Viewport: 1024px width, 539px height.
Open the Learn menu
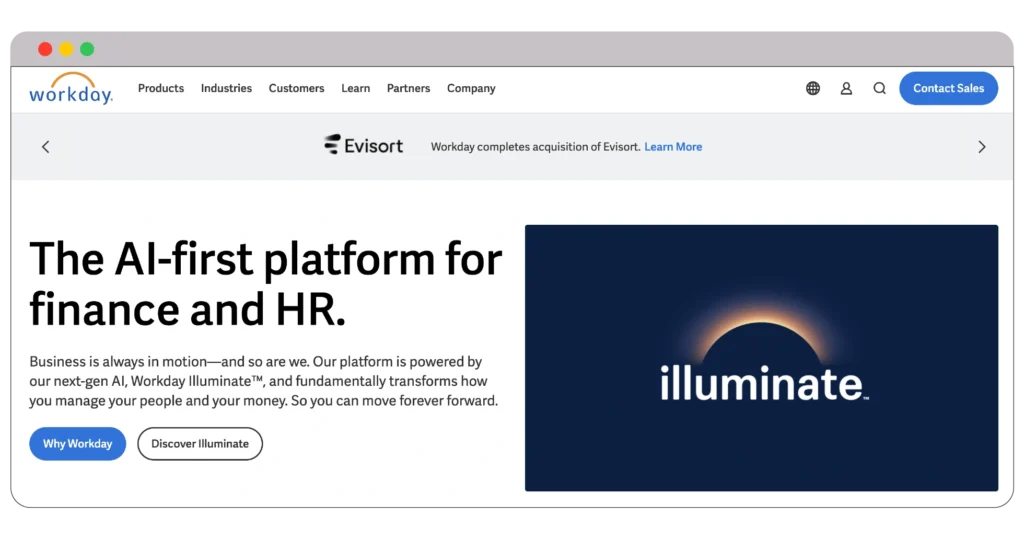[x=355, y=88]
